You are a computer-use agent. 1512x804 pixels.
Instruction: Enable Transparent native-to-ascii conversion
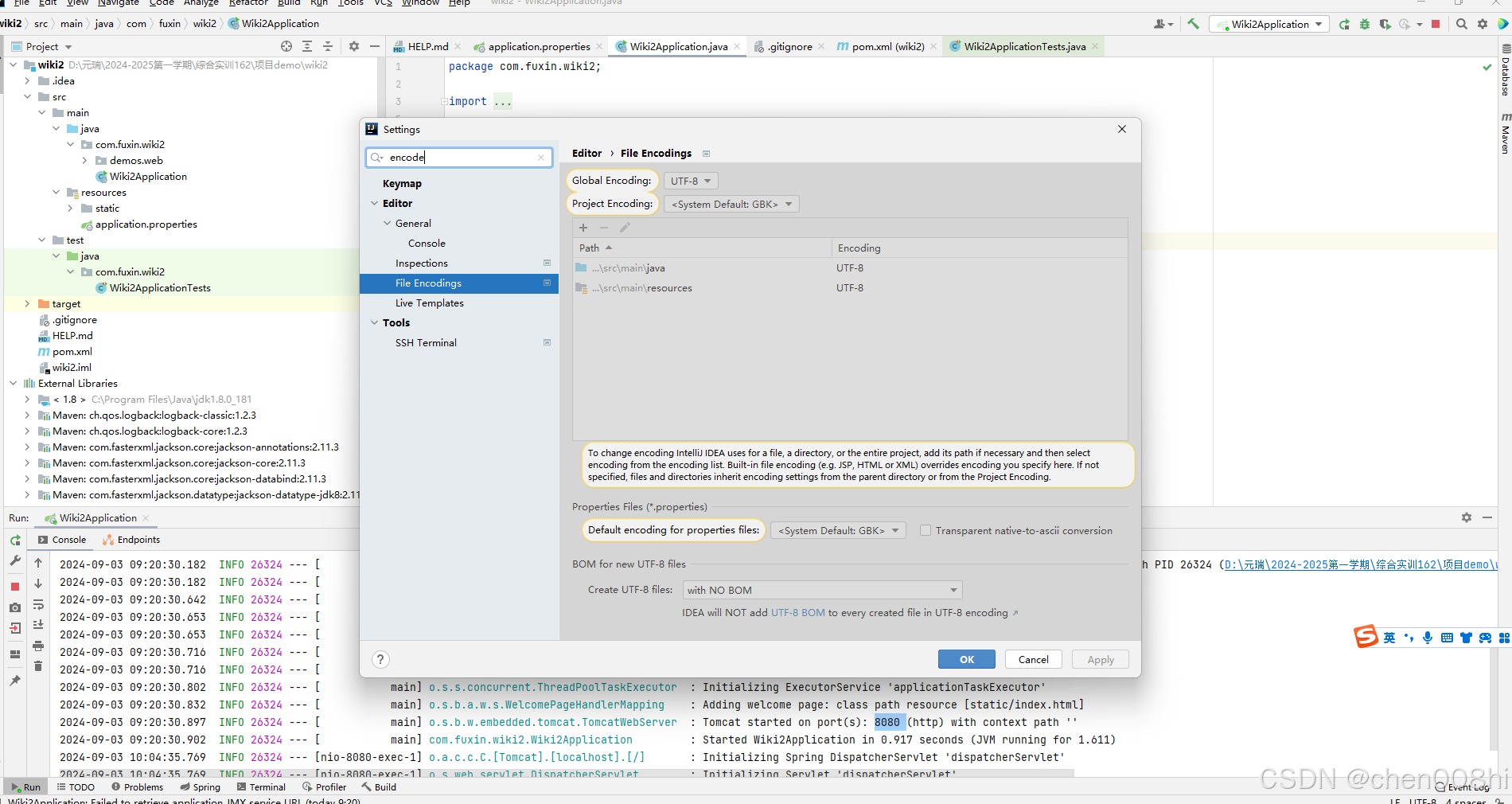click(x=926, y=530)
